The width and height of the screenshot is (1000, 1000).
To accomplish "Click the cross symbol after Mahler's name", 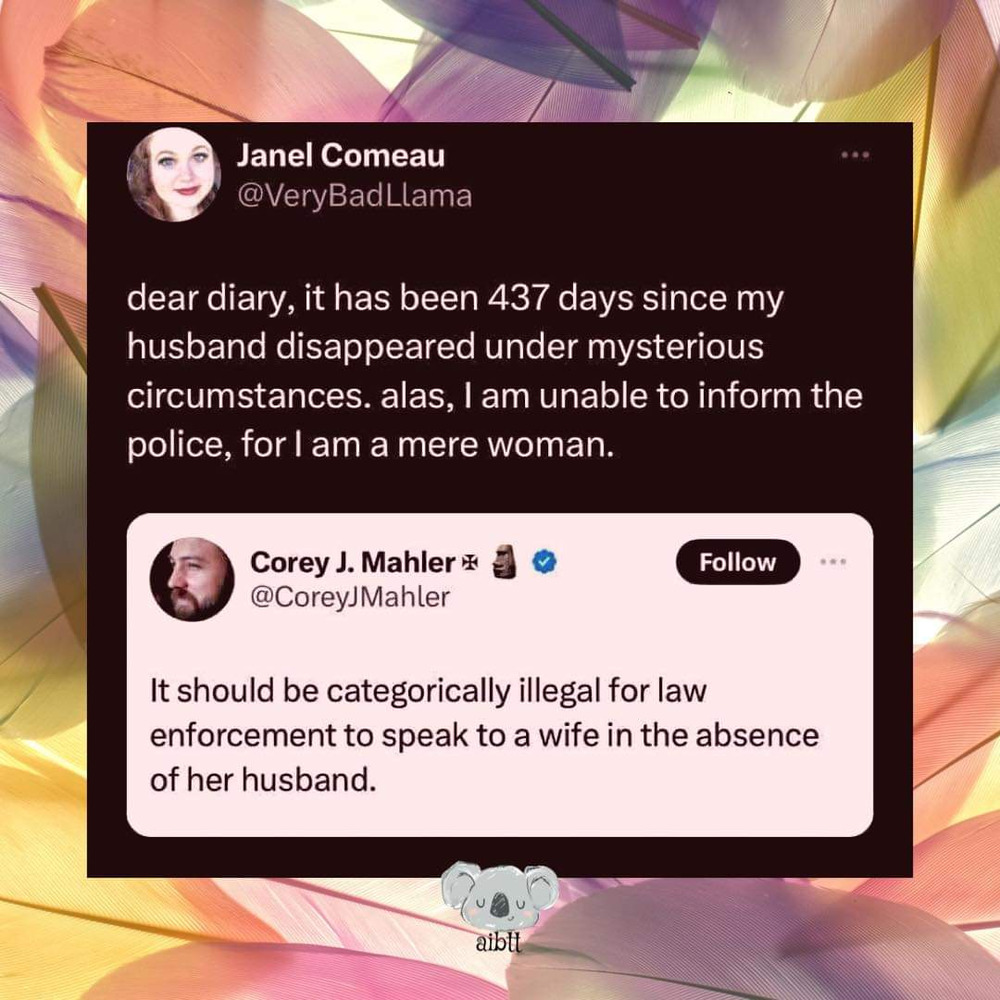I will point(469,561).
